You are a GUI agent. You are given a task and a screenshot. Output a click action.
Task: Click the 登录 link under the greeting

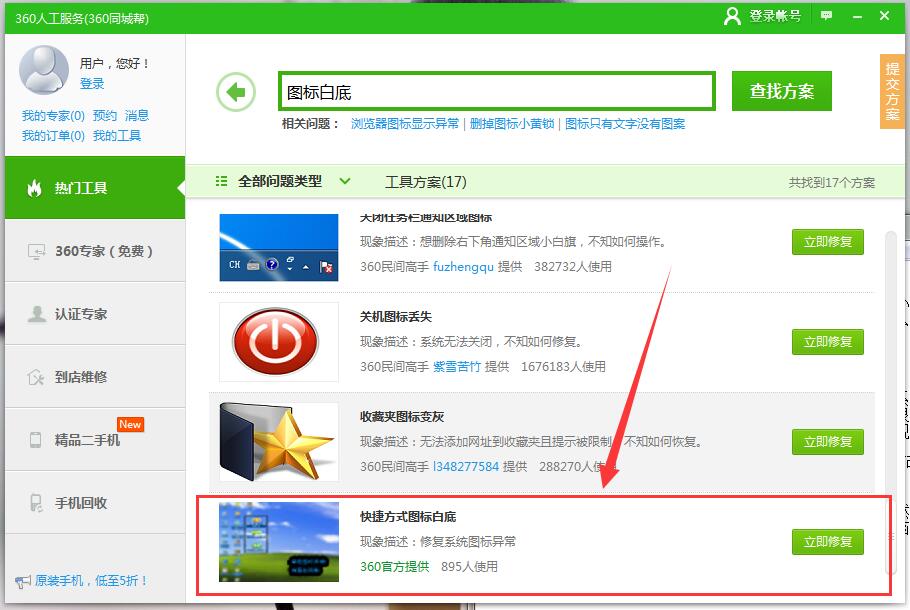tap(92, 84)
